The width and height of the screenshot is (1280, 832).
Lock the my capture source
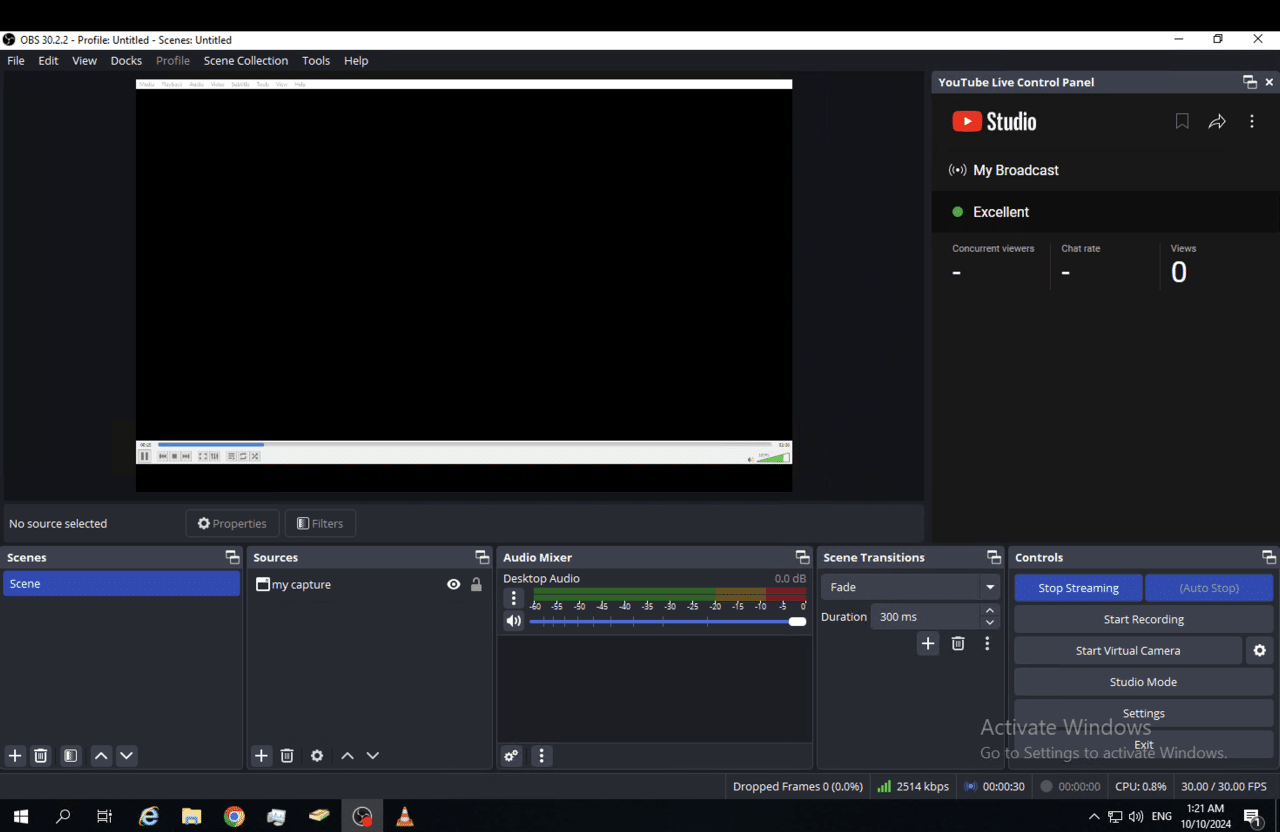pyautogui.click(x=476, y=584)
